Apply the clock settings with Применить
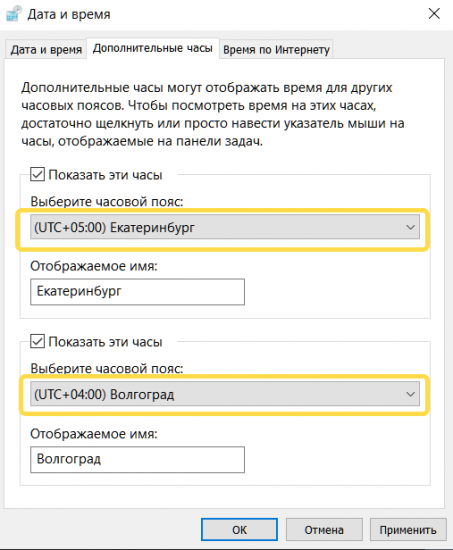The height and width of the screenshot is (550, 453). 408,530
